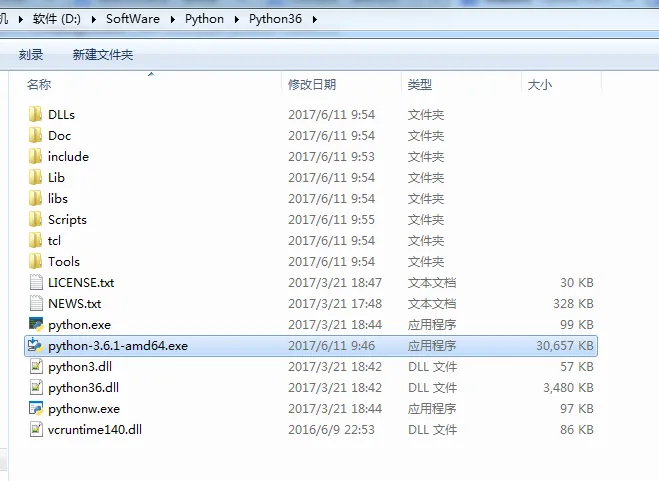
Task: Click 应用程序 type of pythonw.exe
Action: click(x=432, y=409)
